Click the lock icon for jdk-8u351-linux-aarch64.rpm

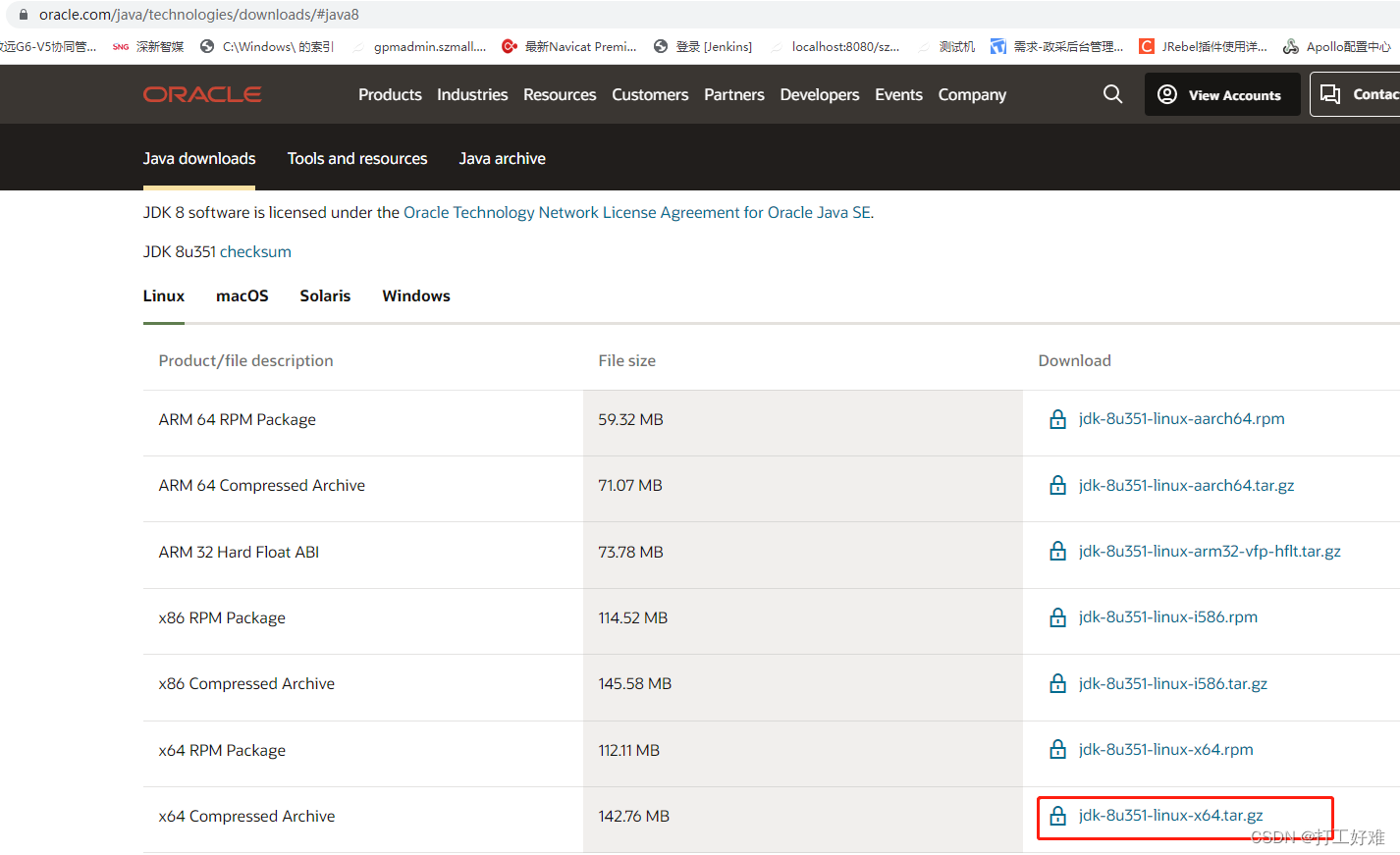[1057, 419]
